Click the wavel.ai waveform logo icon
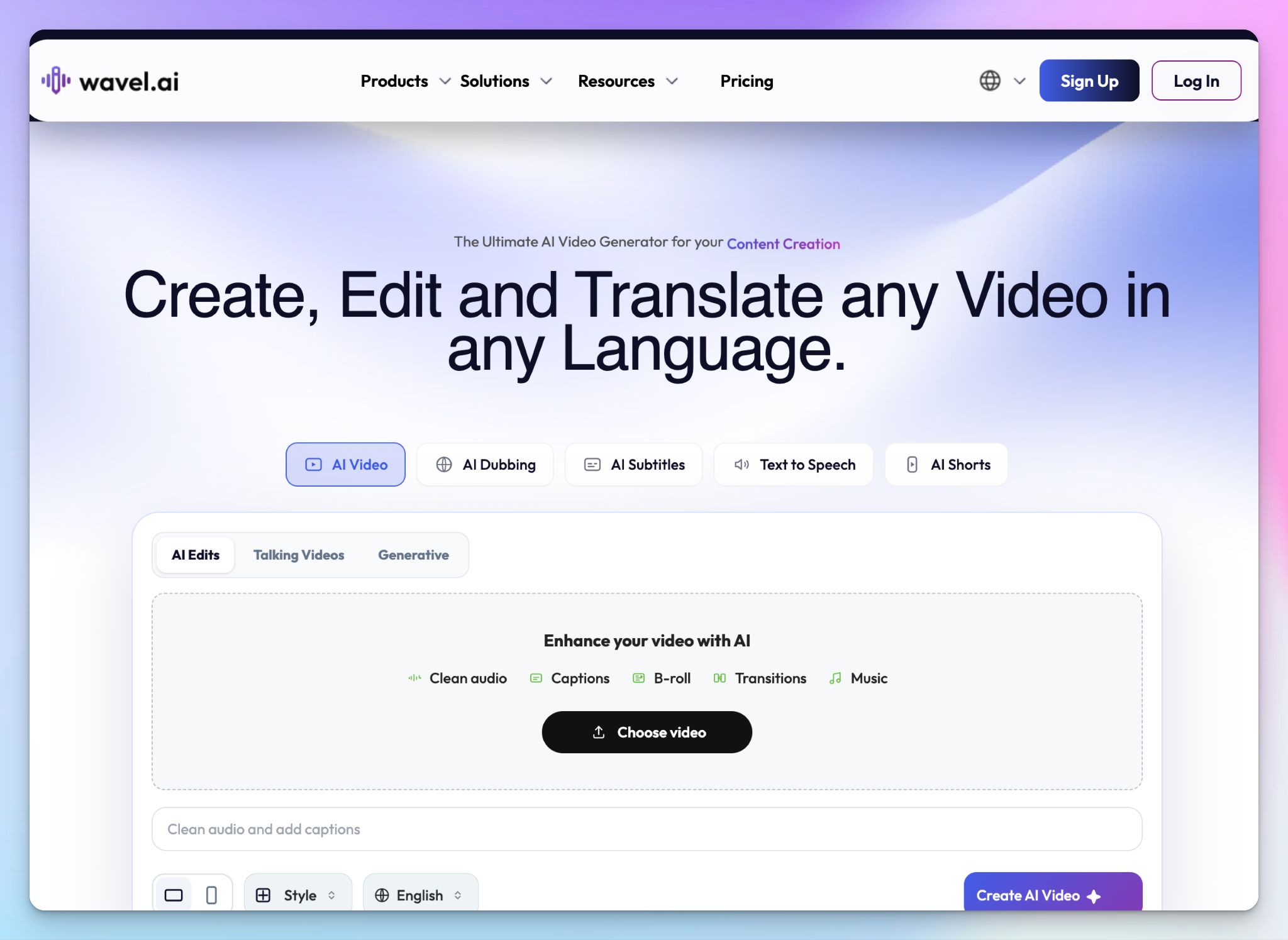Screen dimensions: 1288x940 pyautogui.click(x=56, y=80)
